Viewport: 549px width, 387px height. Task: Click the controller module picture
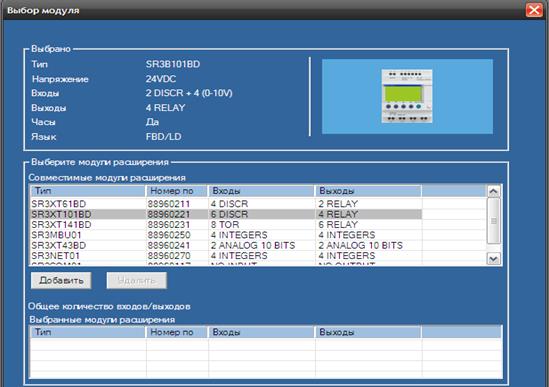pyautogui.click(x=407, y=96)
